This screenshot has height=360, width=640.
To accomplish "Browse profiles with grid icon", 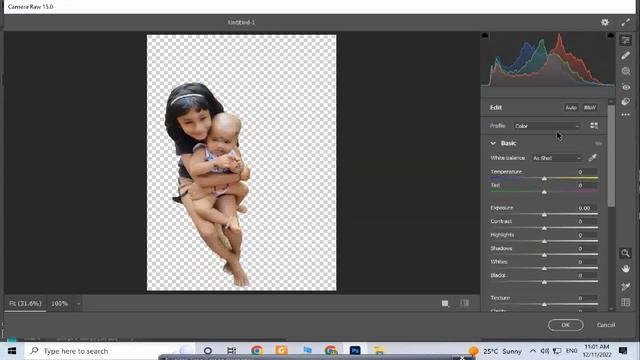I will [594, 126].
